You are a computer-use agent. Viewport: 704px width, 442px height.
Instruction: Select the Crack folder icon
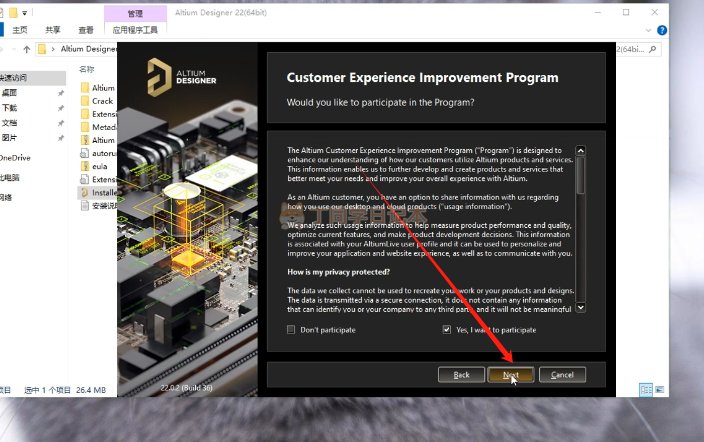(84, 101)
